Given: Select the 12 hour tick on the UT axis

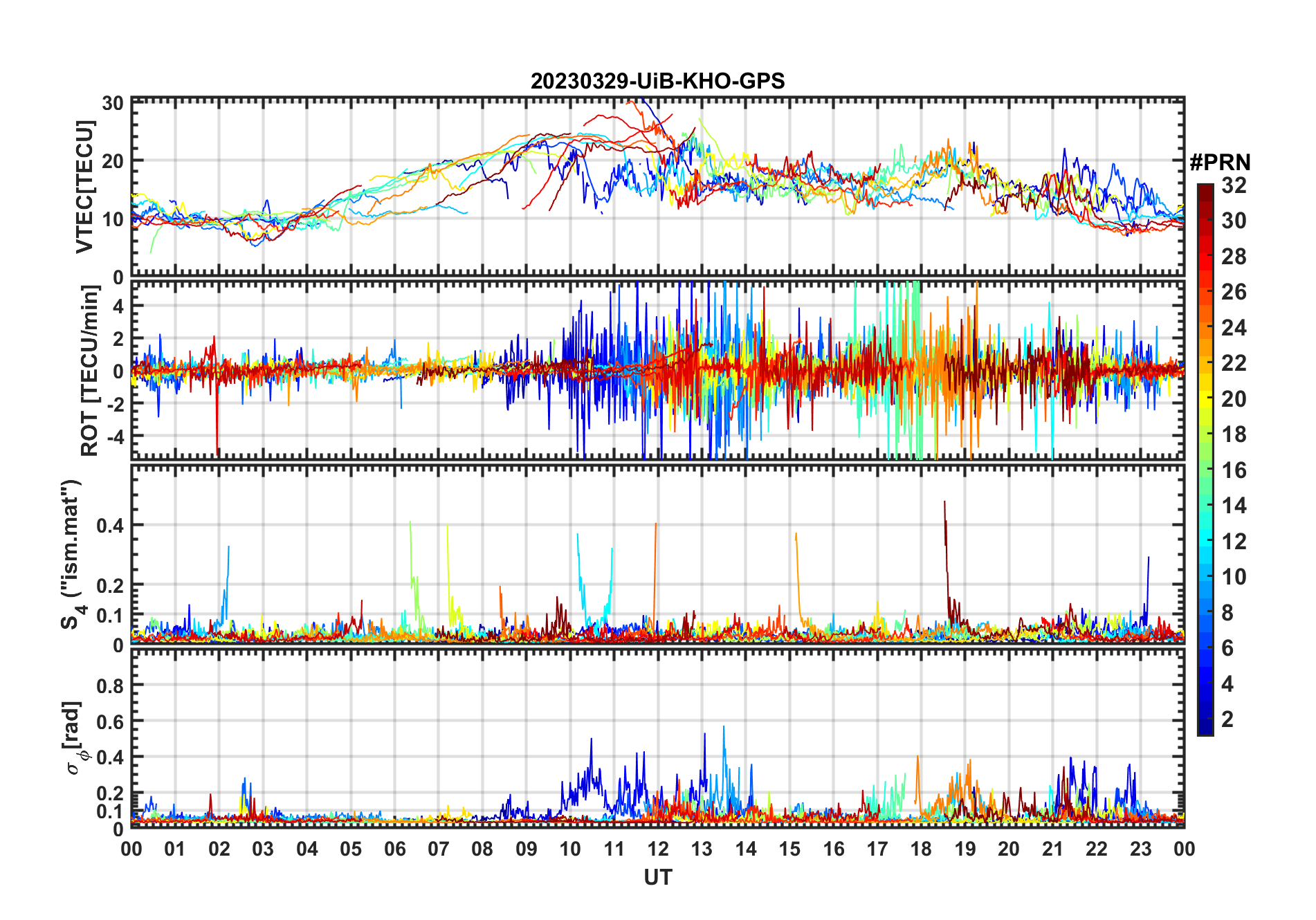Looking at the screenshot, I should click(657, 849).
